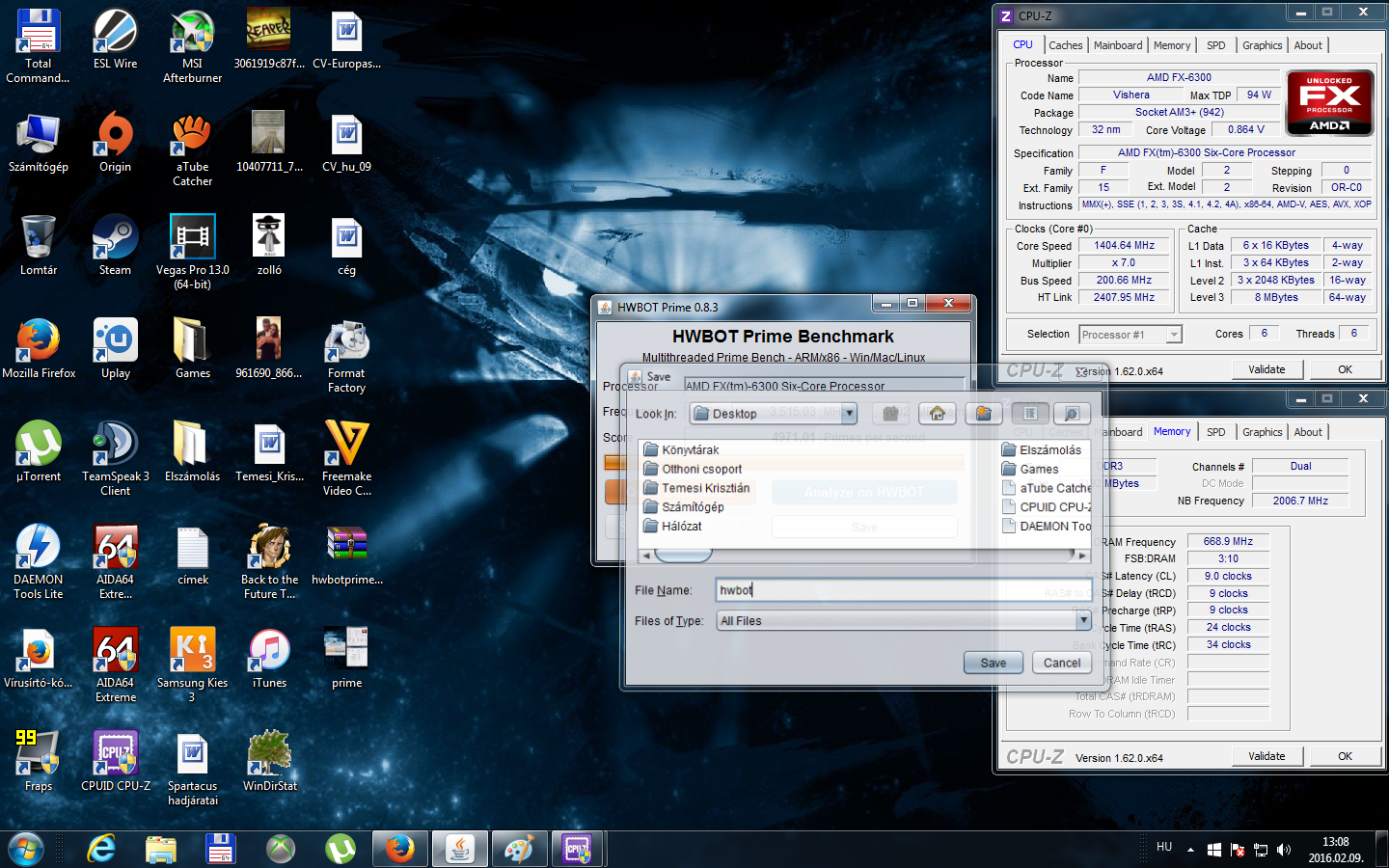Select the aTube Catcher file in the list
The image size is (1389, 868).
click(x=1047, y=488)
